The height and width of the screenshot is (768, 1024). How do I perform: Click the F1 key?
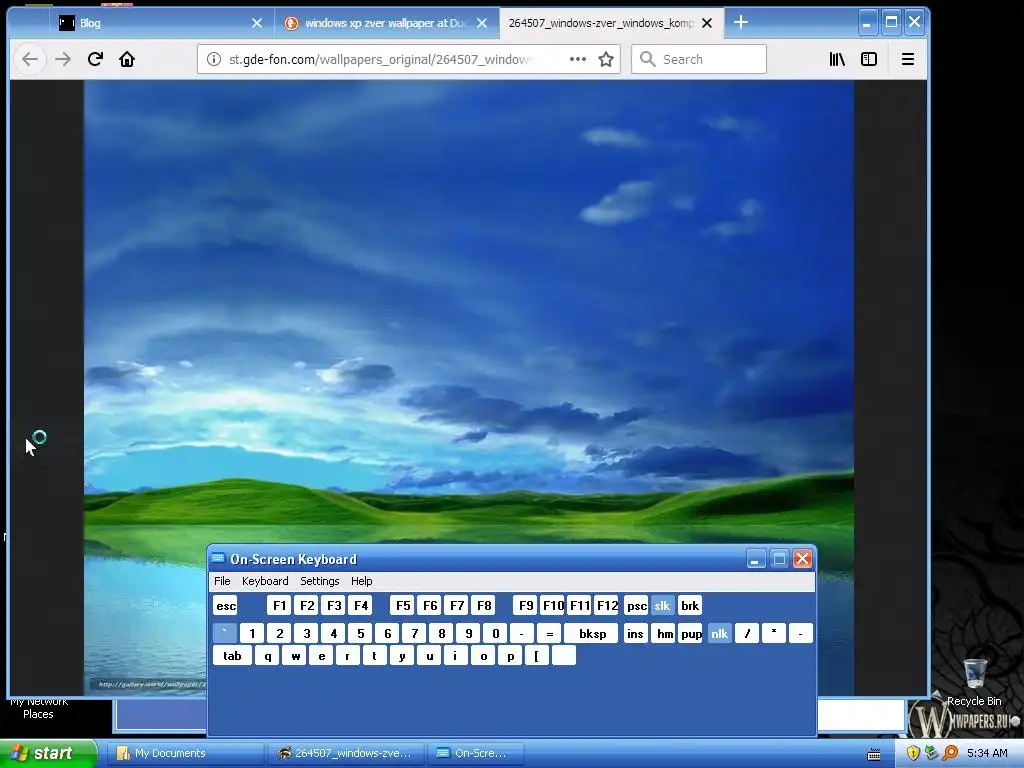(x=280, y=605)
